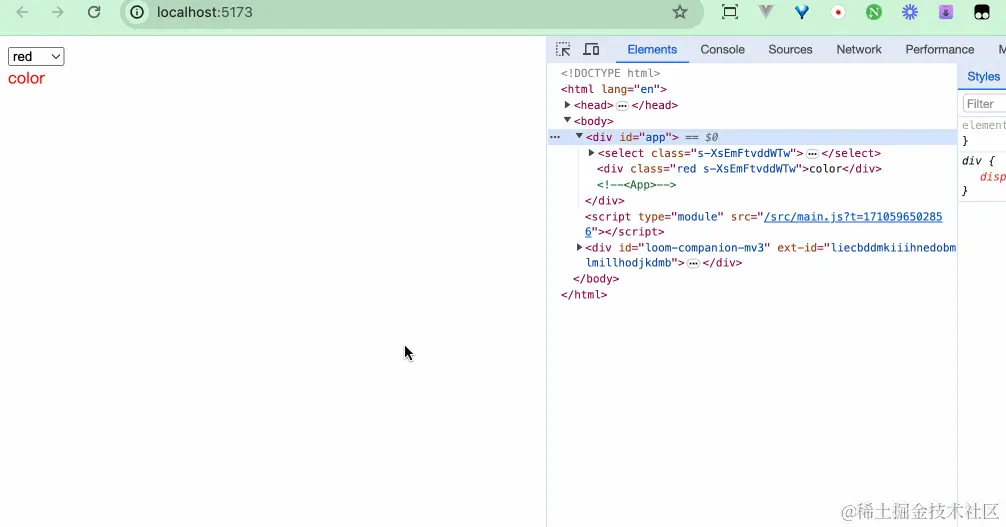Expand the loom-companion-mv3 div node

coord(579,247)
